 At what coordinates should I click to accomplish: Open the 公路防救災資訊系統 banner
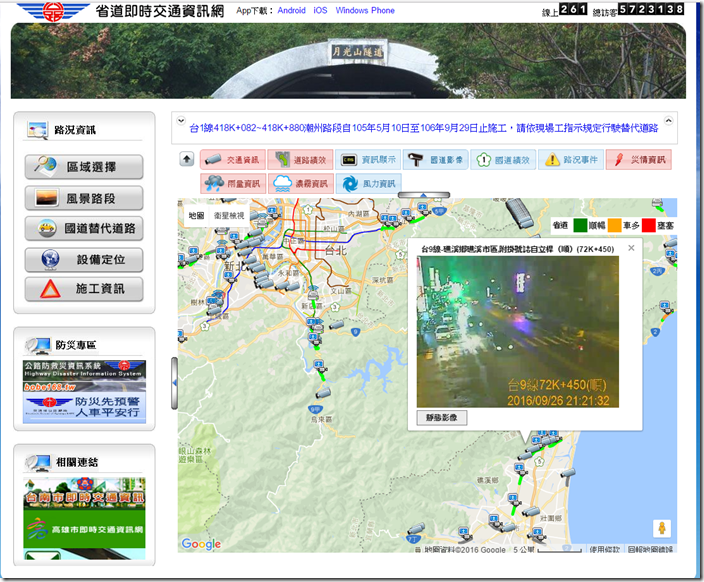tap(84, 376)
